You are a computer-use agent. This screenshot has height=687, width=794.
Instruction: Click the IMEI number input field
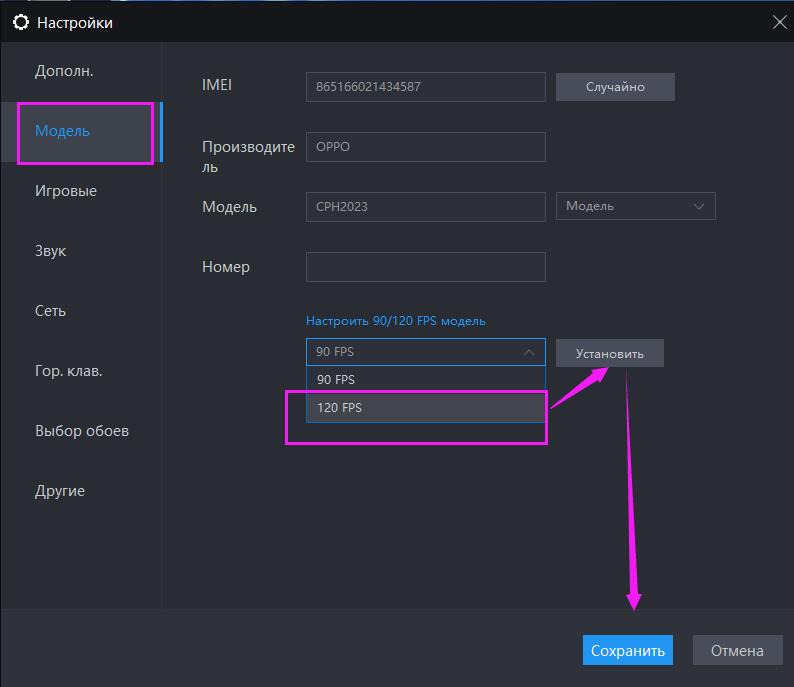tap(425, 87)
